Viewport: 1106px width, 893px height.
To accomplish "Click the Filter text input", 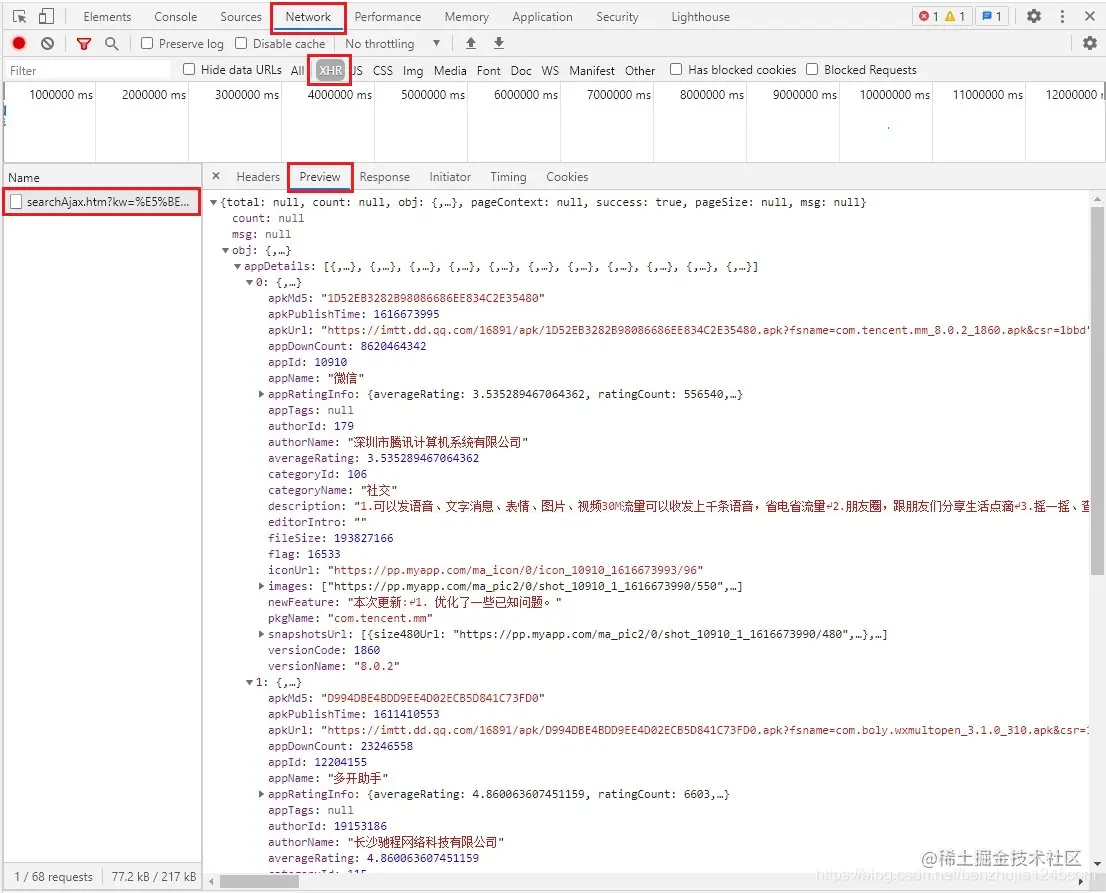I will pos(88,70).
